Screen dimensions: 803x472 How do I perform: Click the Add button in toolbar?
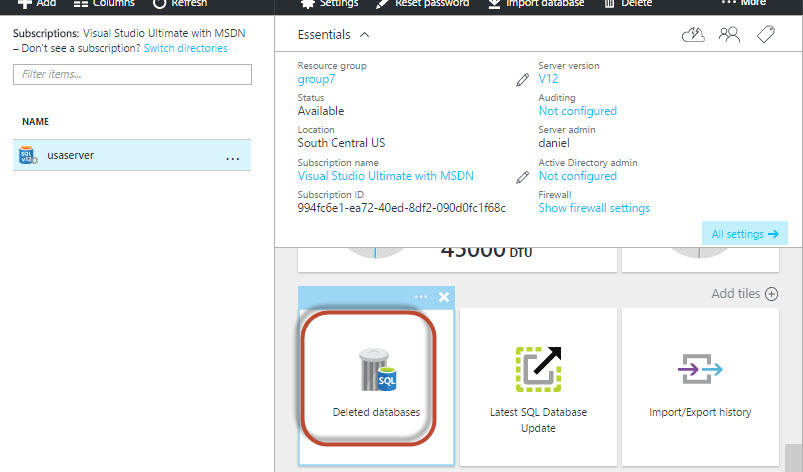coord(36,4)
